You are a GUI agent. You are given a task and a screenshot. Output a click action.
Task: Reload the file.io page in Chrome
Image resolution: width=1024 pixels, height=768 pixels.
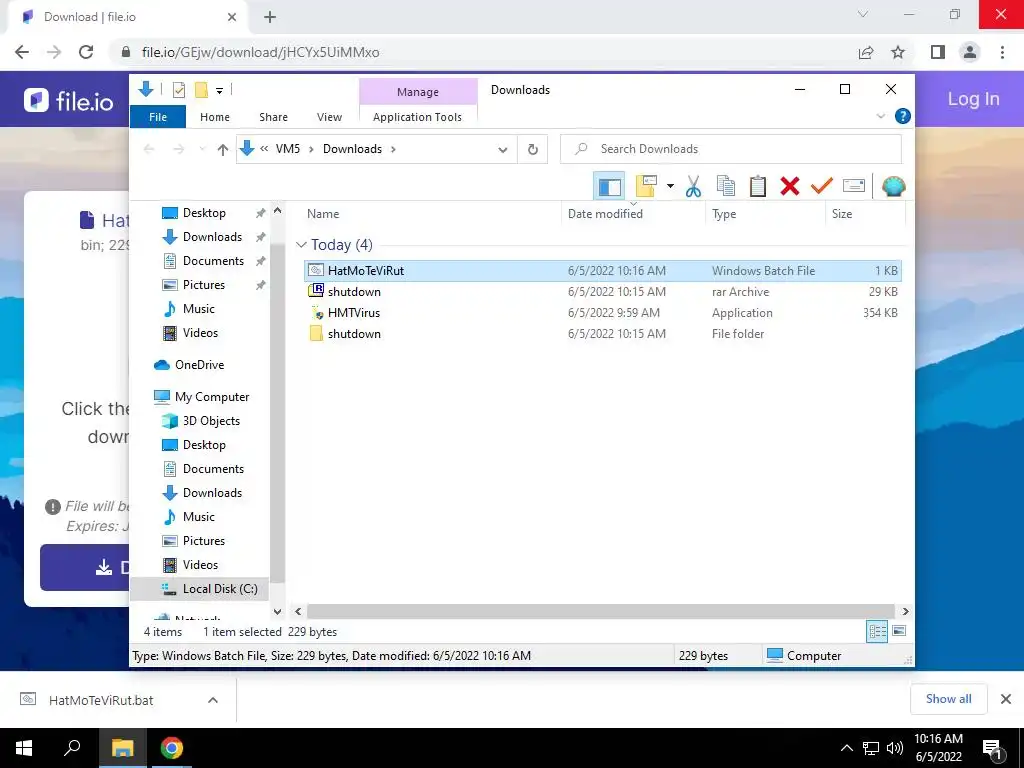point(86,52)
